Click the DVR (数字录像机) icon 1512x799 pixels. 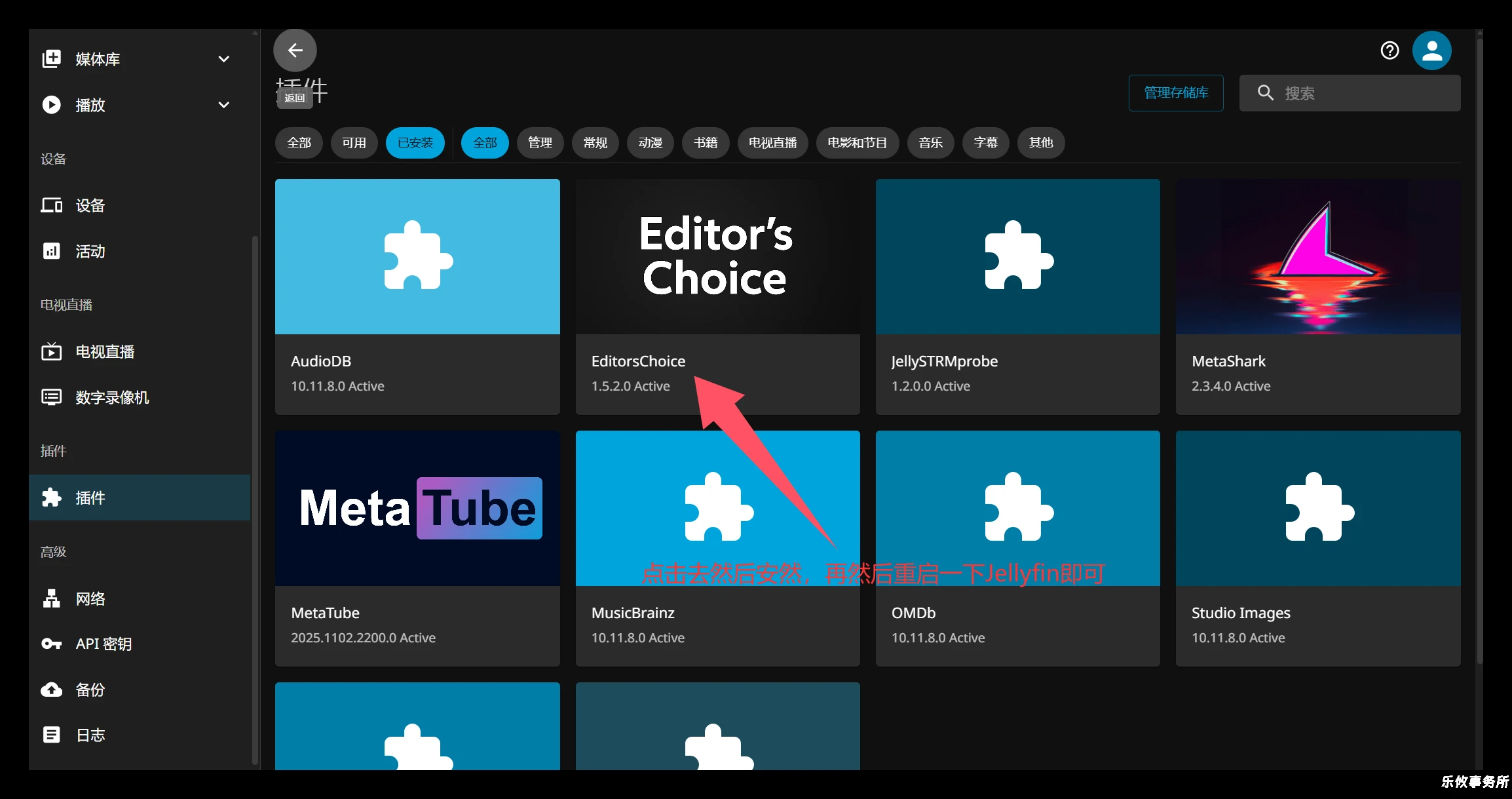(52, 397)
